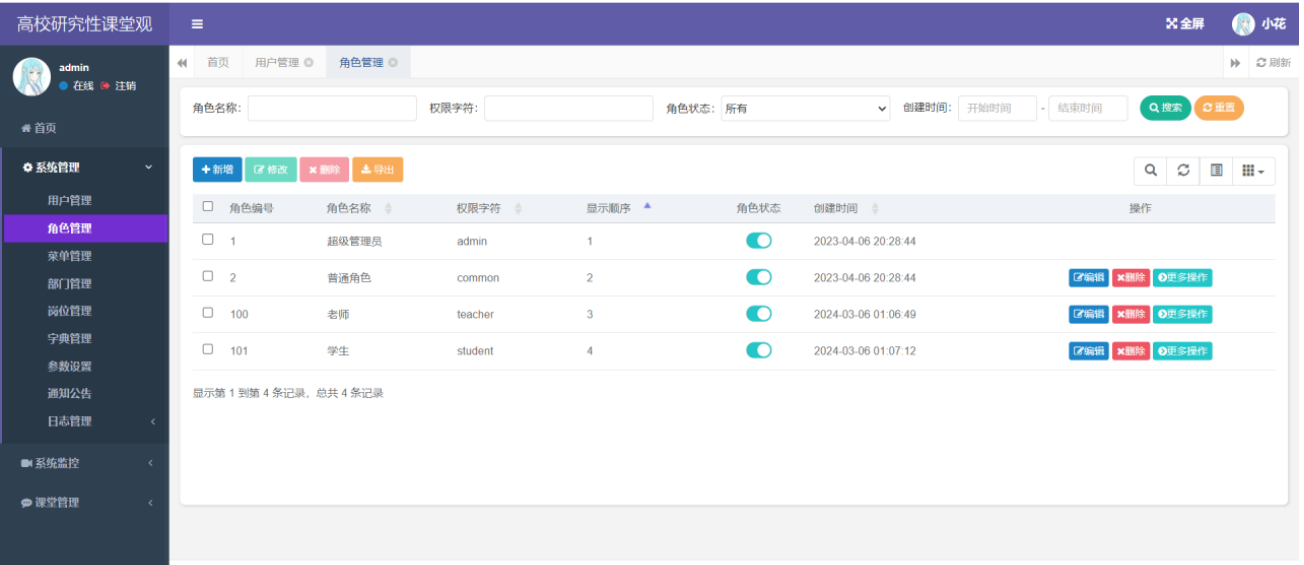
Task: Toggle the sidebar hamburger menu icon
Action: [197, 24]
